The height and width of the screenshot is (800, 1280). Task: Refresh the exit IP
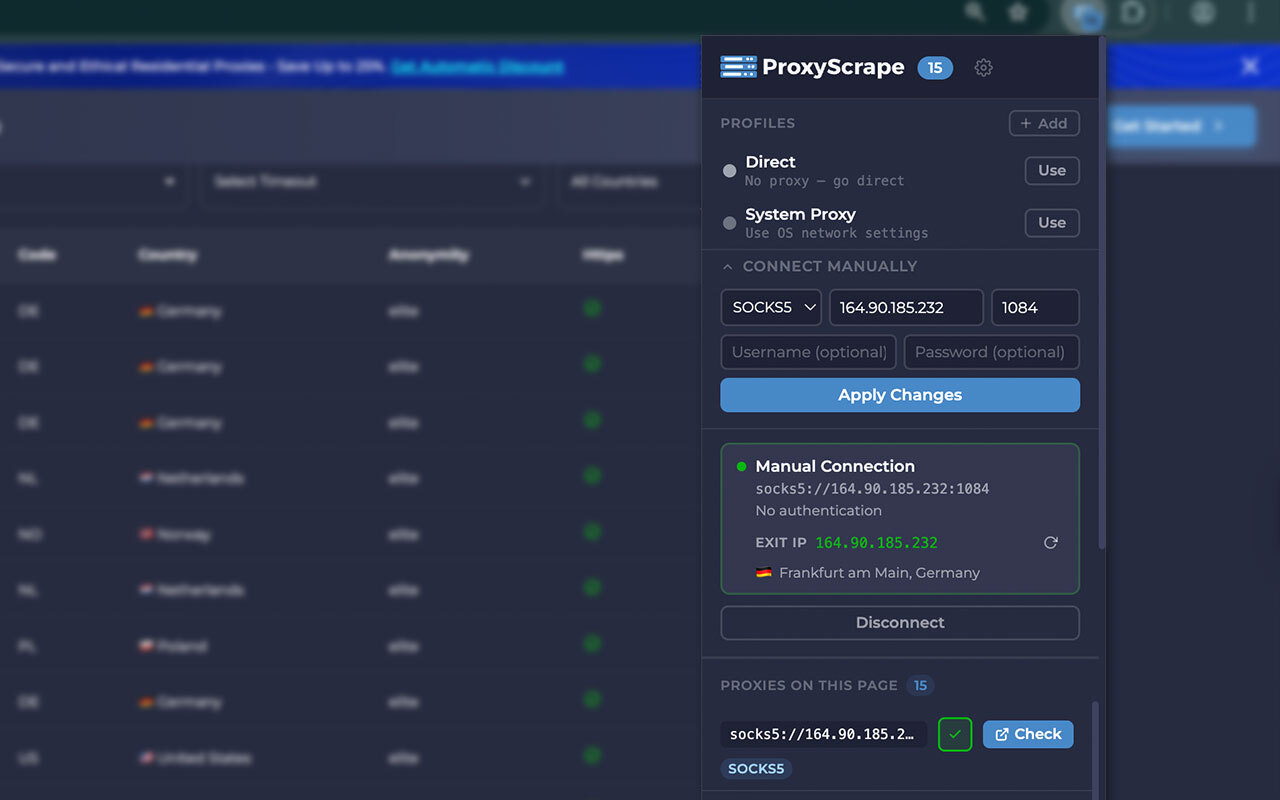[x=1050, y=543]
